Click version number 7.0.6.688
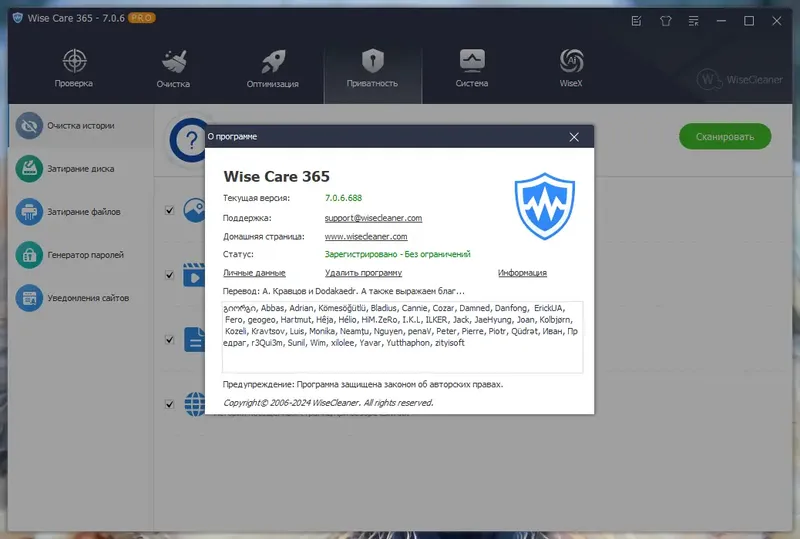800x539 pixels. pyautogui.click(x=343, y=198)
